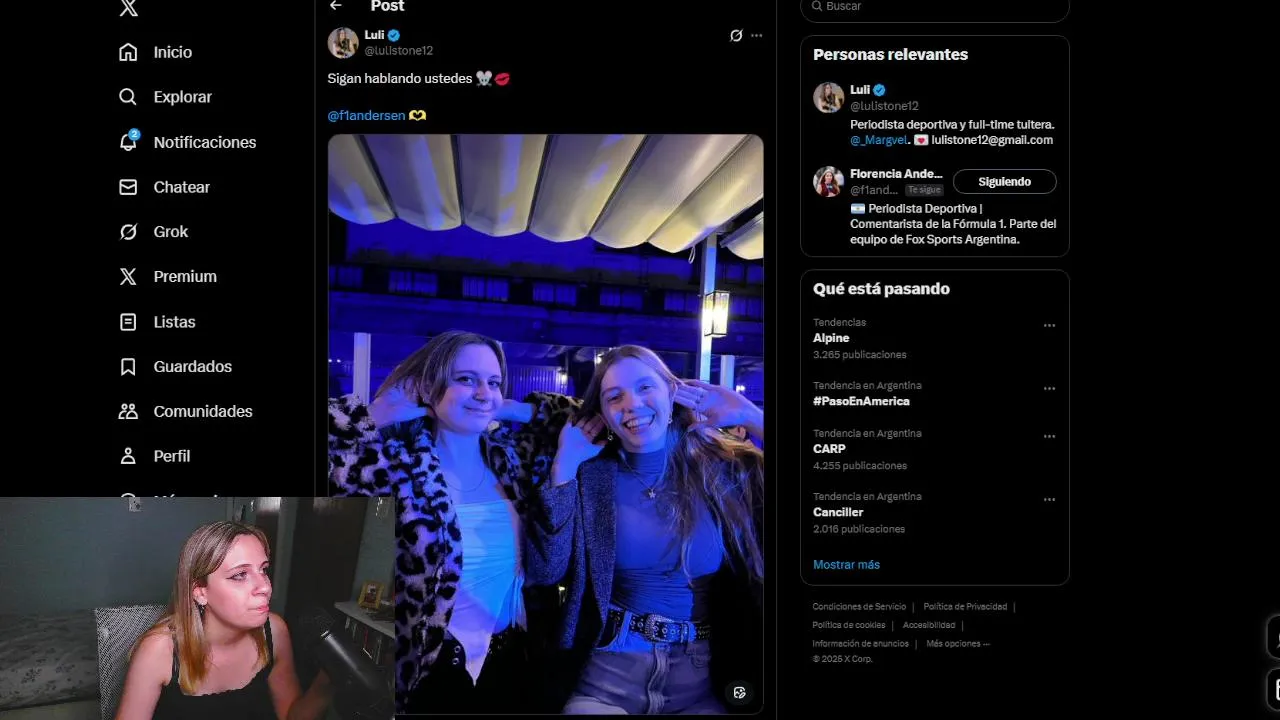Click the Grok icon on Luli's post

pos(736,35)
